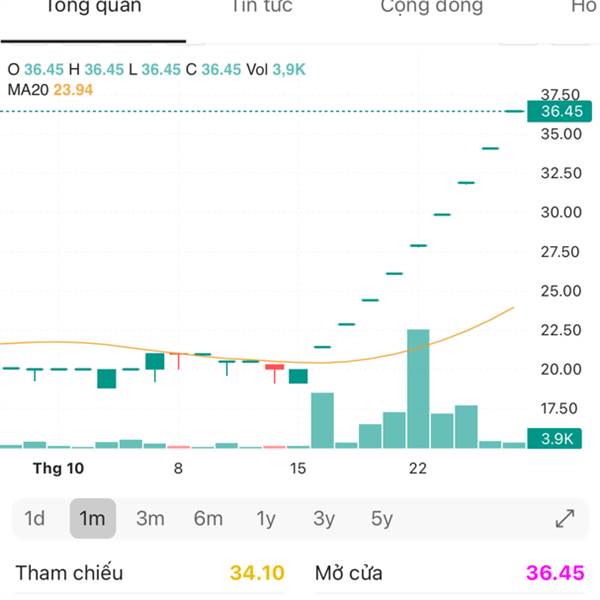The width and height of the screenshot is (600, 600).
Task: Show the 3y chart range
Action: point(324,518)
